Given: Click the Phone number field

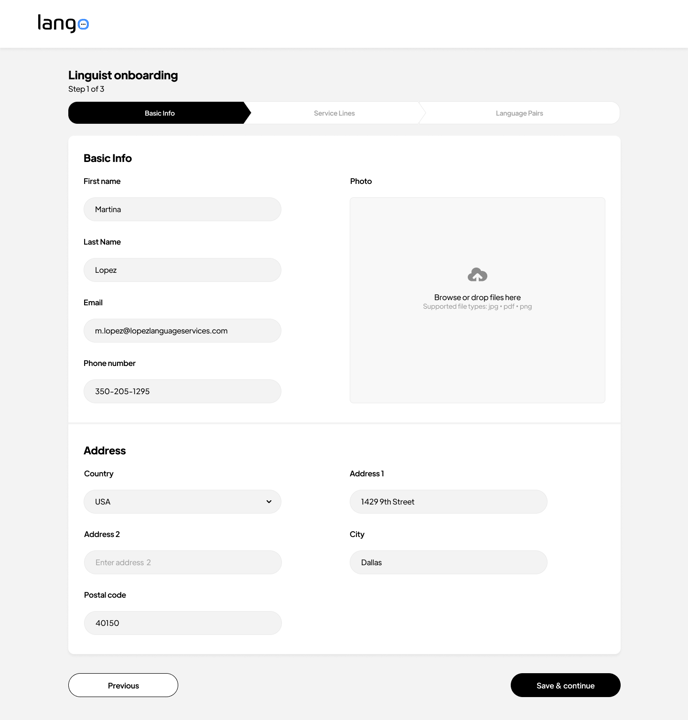Looking at the screenshot, I should point(182,391).
